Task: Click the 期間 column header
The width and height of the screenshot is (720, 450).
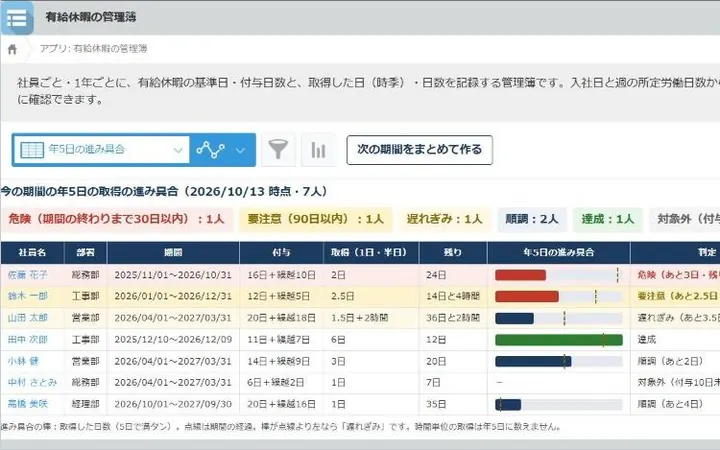Action: pos(173,253)
